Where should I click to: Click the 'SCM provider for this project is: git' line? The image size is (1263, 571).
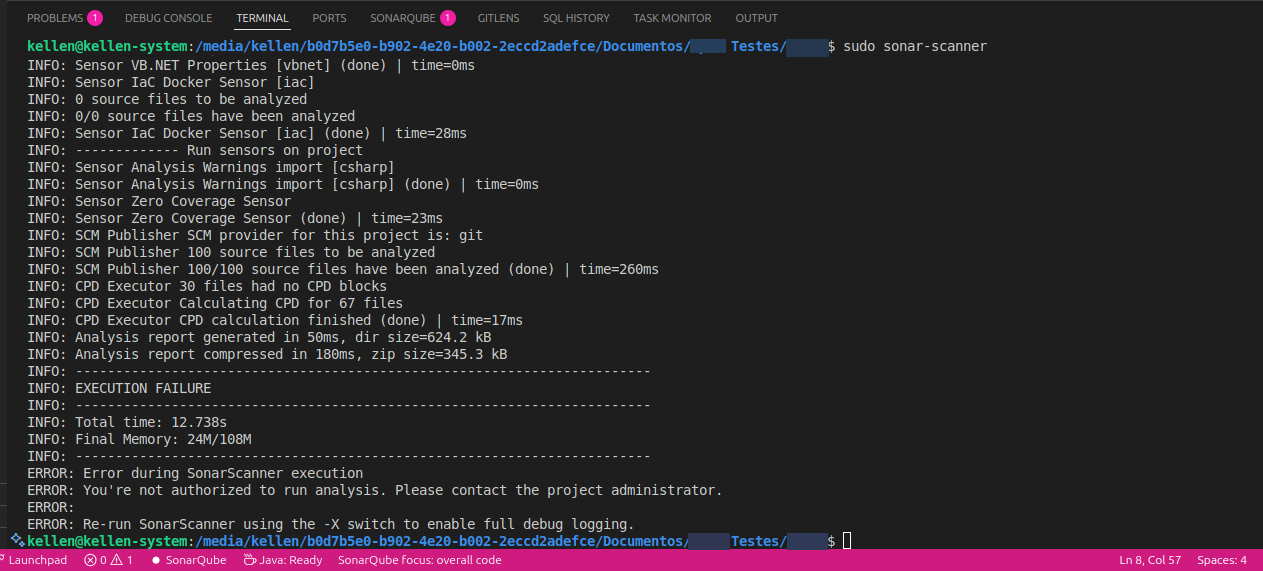click(255, 235)
